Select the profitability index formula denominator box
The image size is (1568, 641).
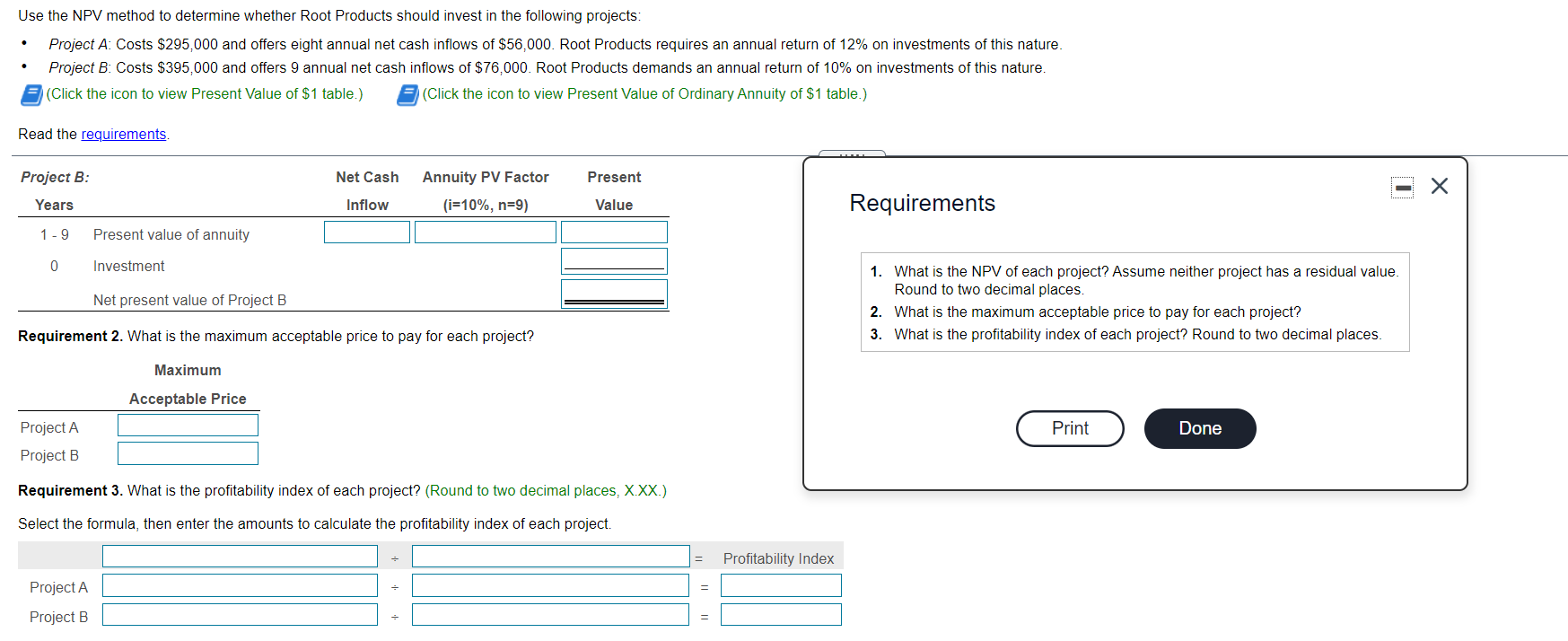click(x=549, y=556)
